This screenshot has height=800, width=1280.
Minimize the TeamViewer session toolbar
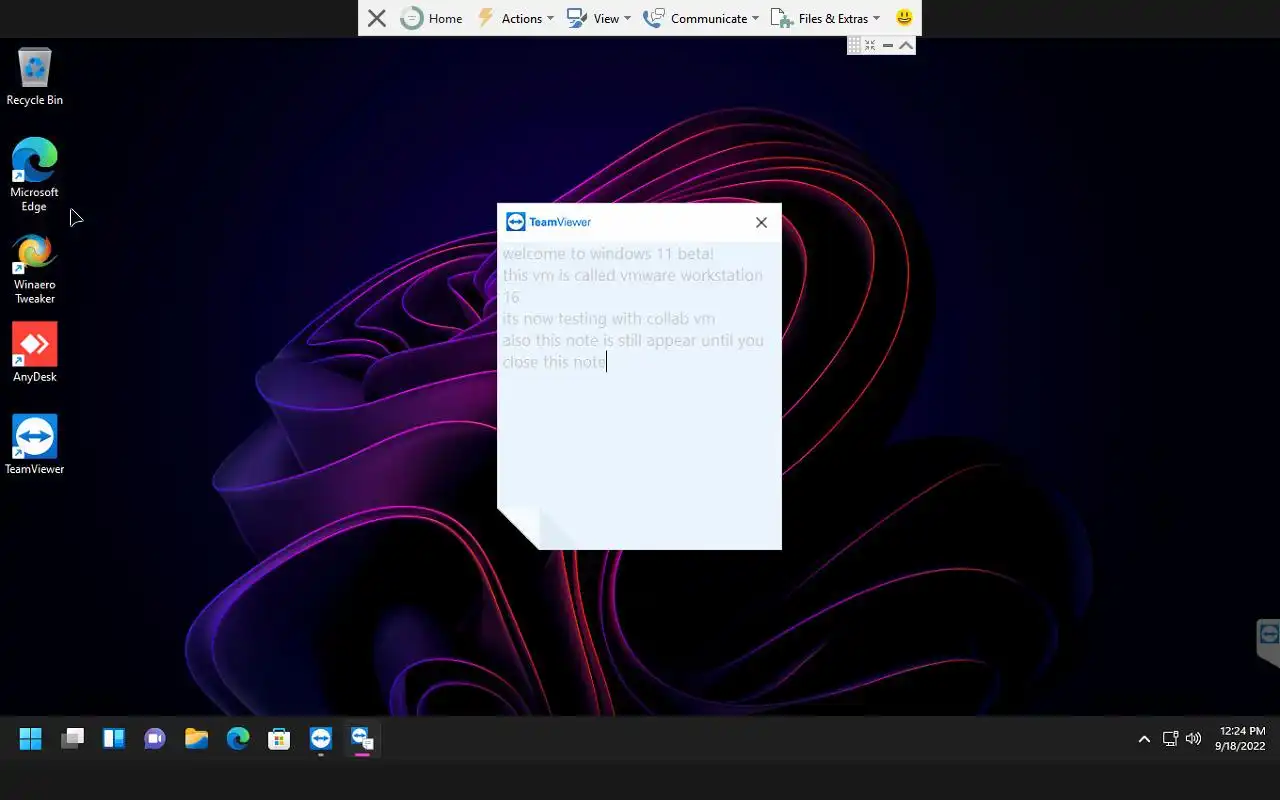tap(887, 45)
